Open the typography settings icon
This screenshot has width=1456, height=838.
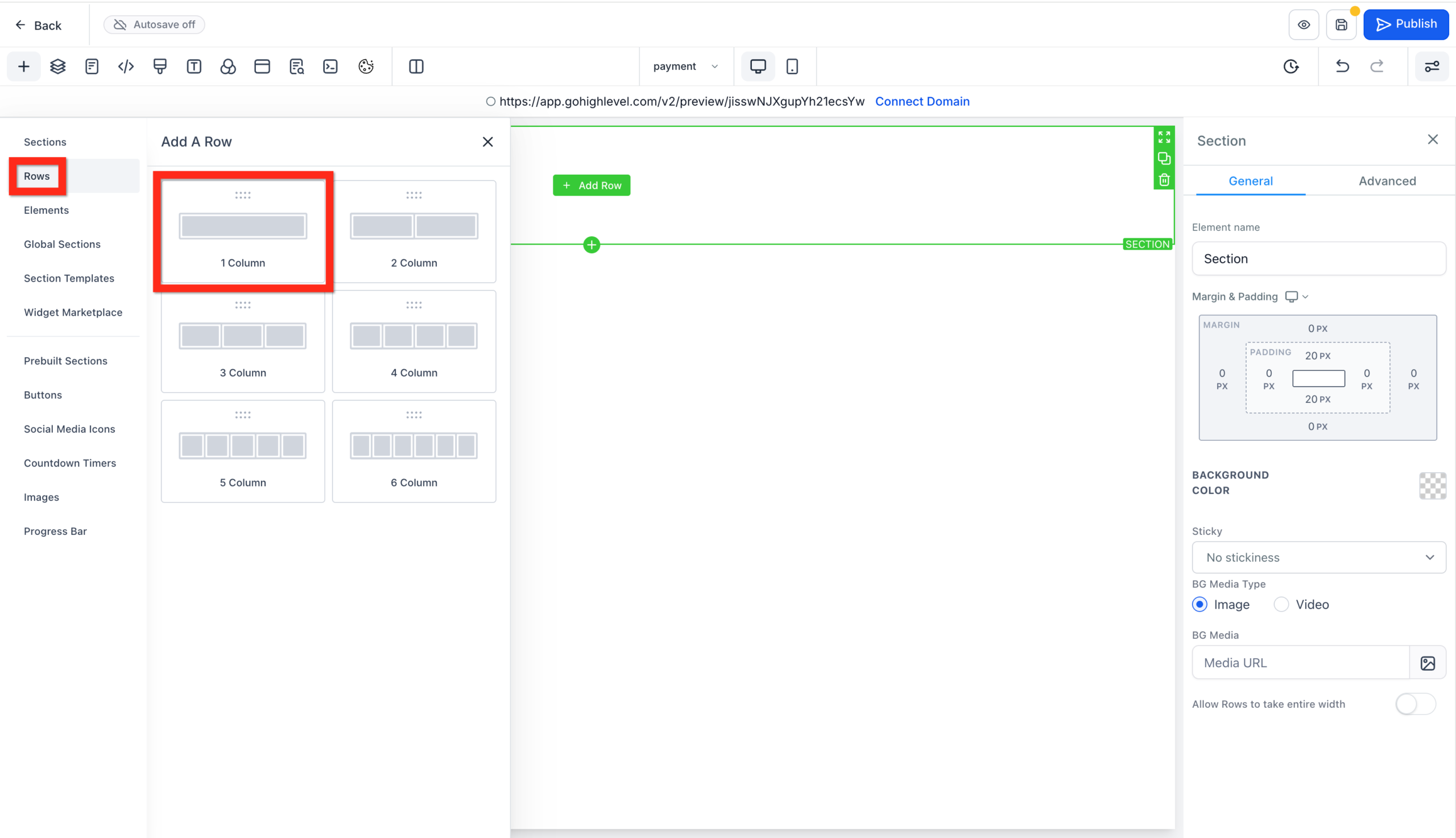(x=194, y=66)
